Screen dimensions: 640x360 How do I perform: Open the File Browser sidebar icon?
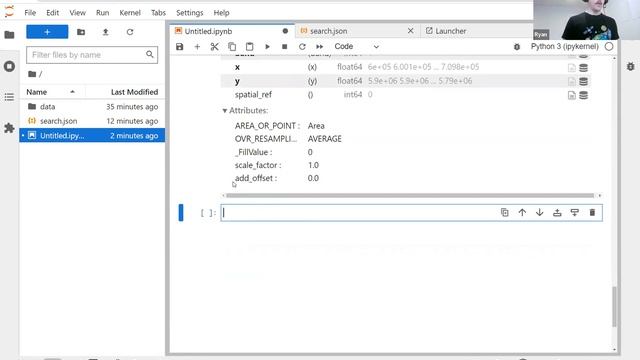9,35
